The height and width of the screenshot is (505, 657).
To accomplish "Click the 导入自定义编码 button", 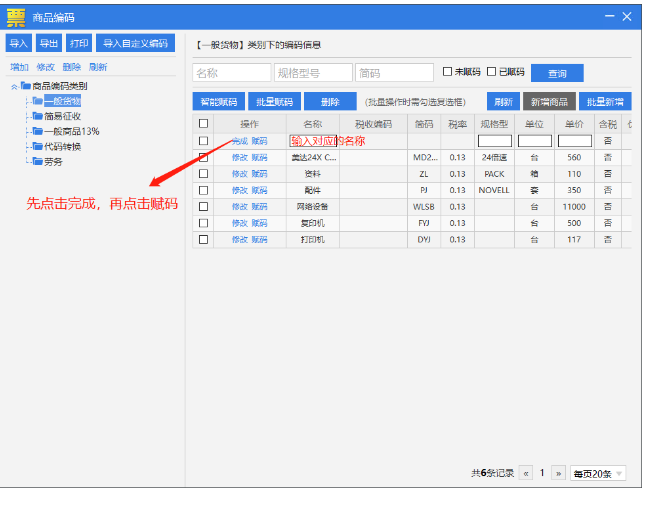I will coord(136,43).
